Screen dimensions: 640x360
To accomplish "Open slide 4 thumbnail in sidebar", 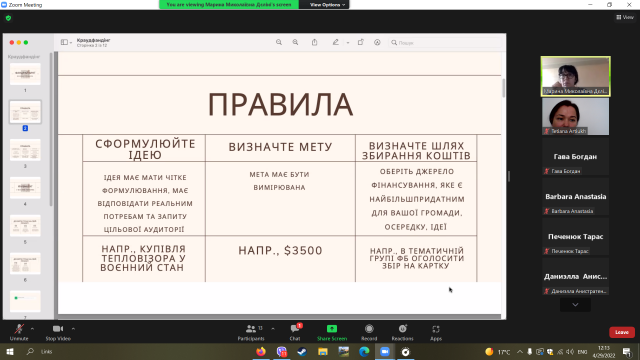I will click(x=25, y=188).
